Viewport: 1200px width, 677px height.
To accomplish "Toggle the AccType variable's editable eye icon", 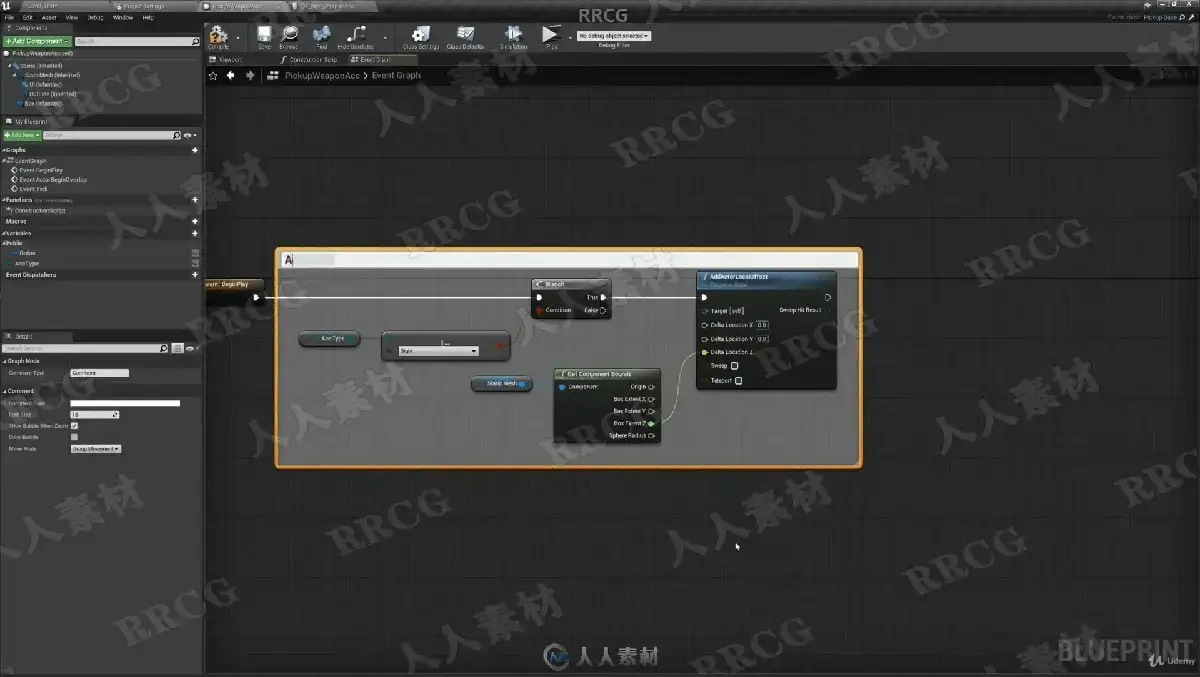I will (x=195, y=263).
